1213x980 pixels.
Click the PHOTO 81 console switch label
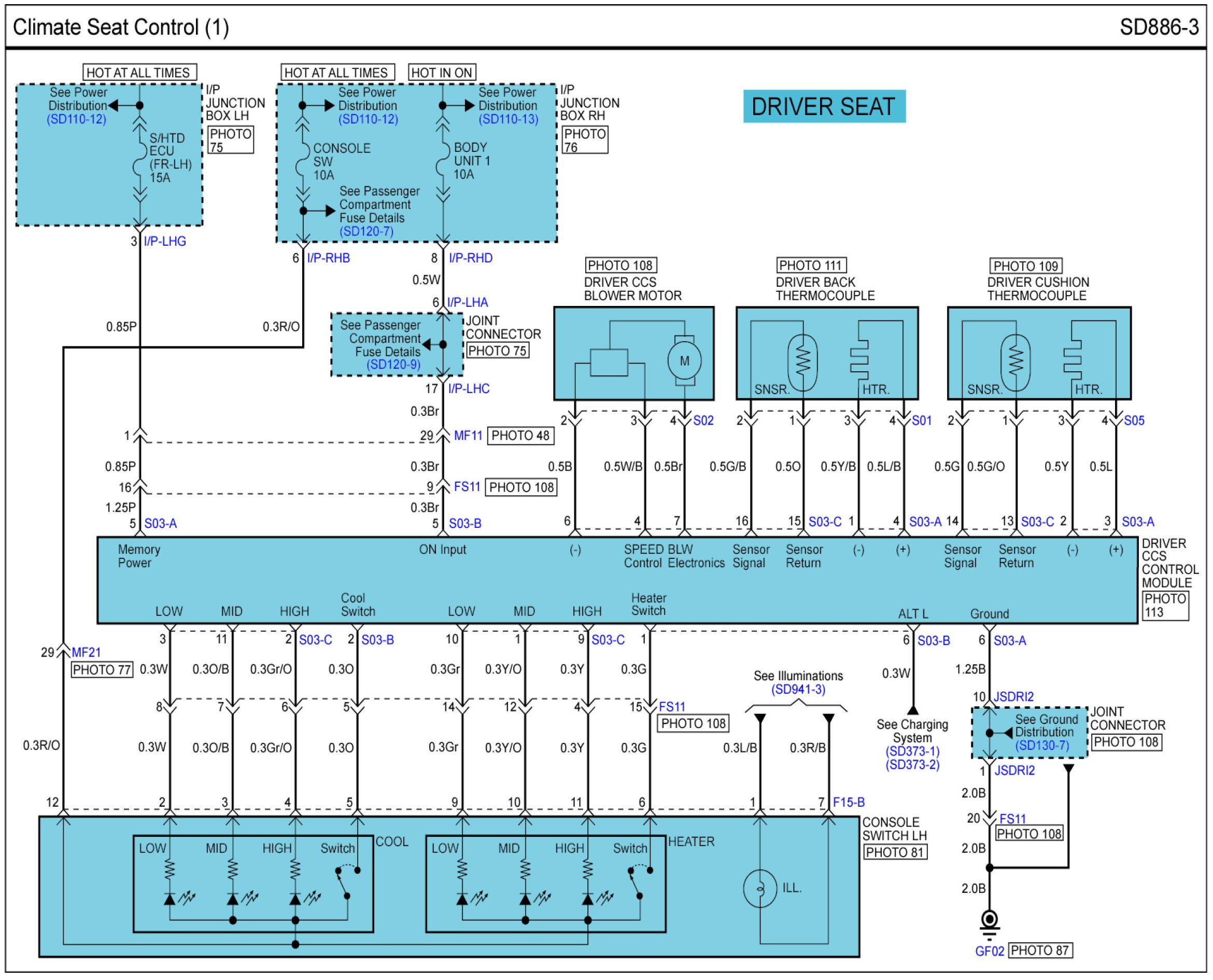(x=895, y=852)
